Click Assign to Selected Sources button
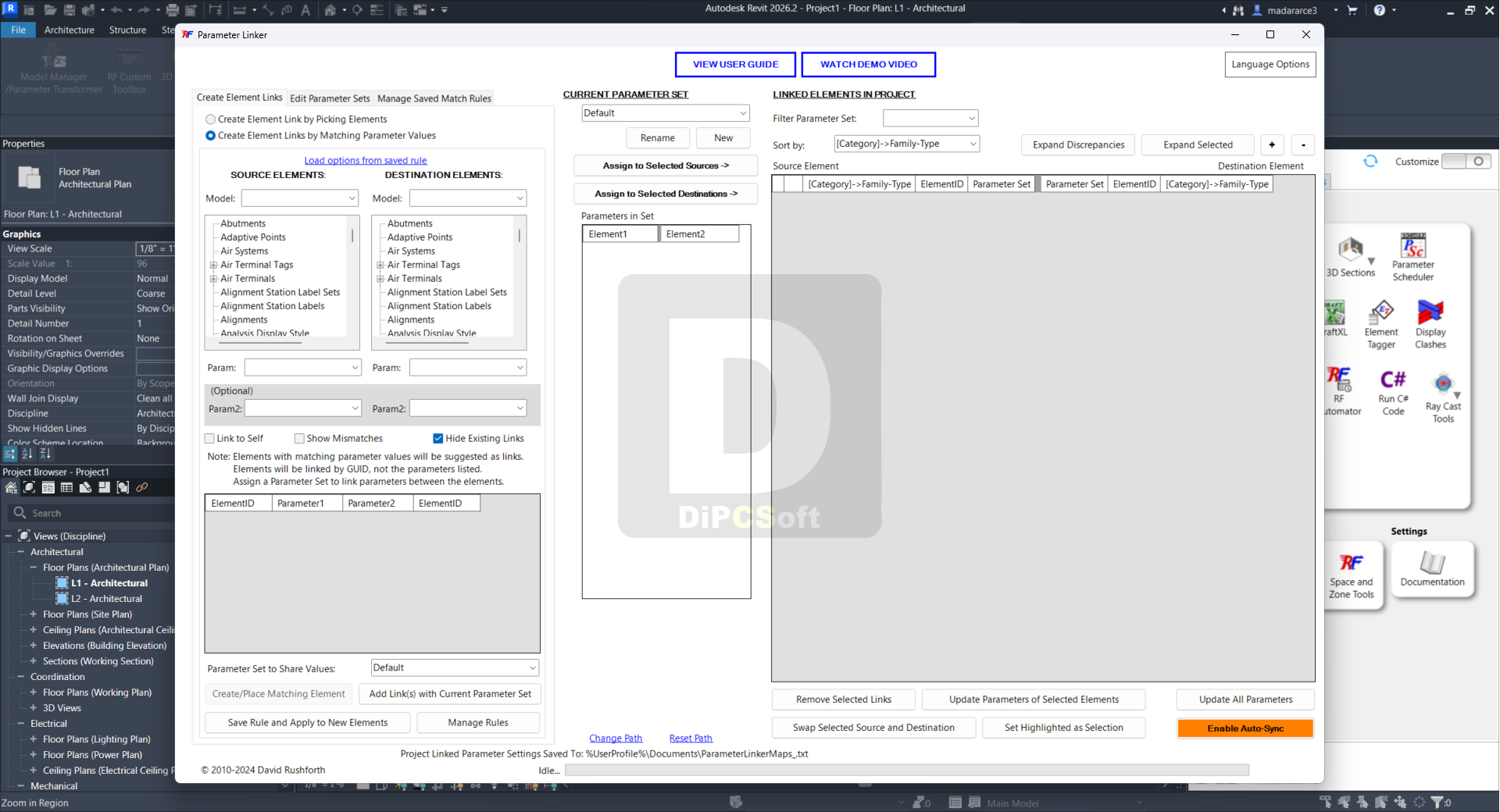The height and width of the screenshot is (812, 1500). pyautogui.click(x=666, y=166)
